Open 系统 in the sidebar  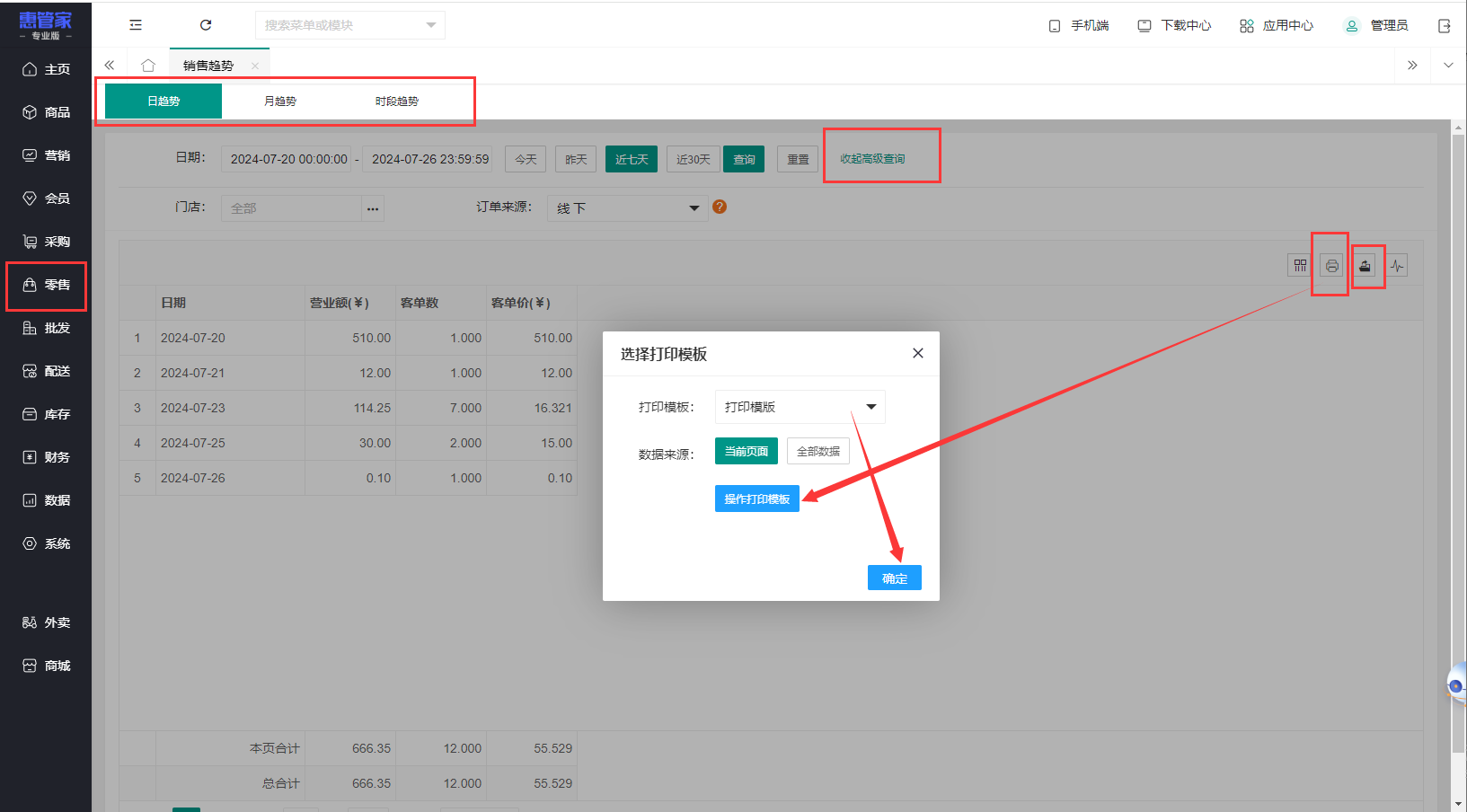click(x=46, y=543)
